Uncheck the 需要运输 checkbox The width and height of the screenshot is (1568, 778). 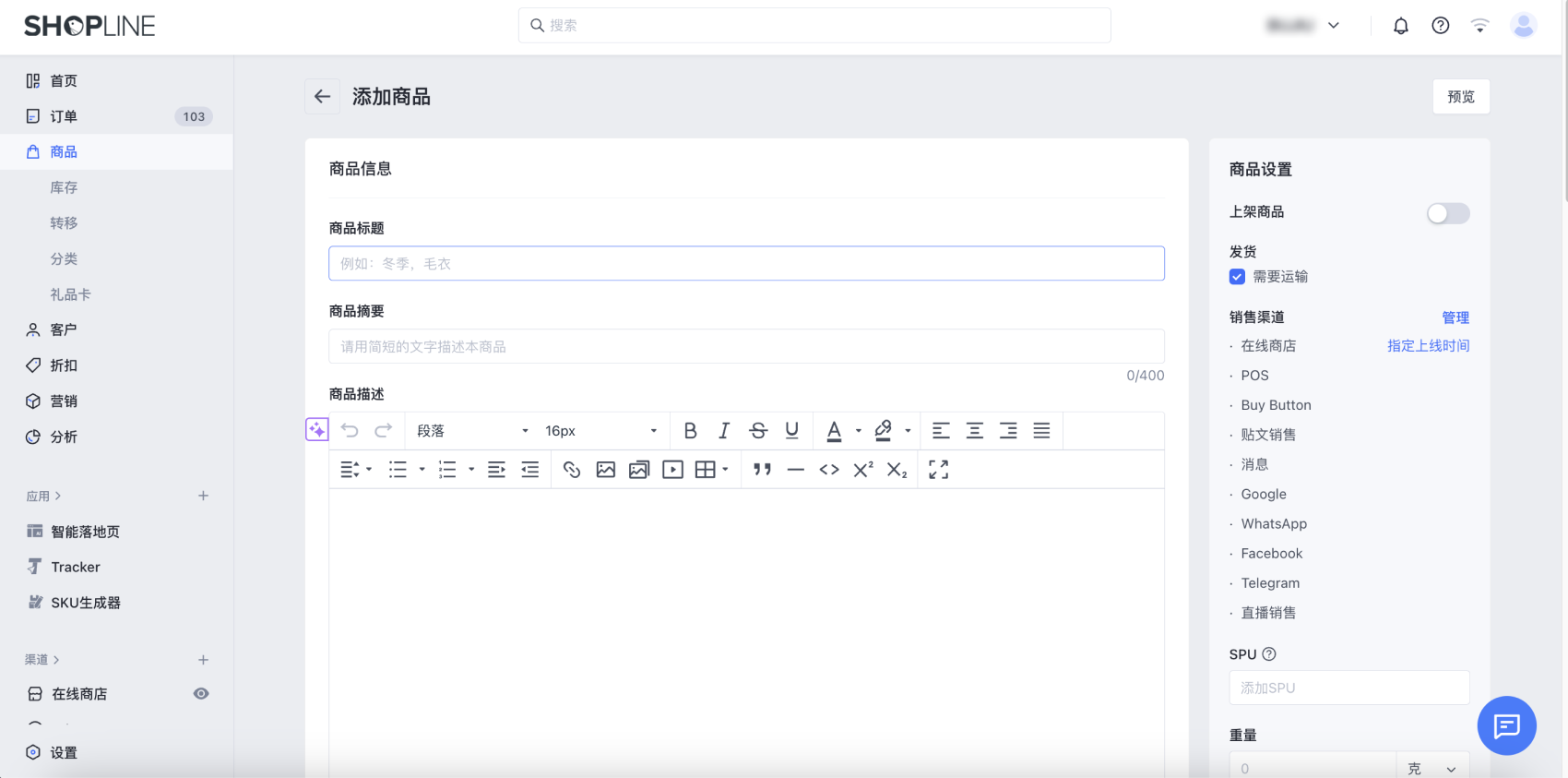pyautogui.click(x=1238, y=277)
